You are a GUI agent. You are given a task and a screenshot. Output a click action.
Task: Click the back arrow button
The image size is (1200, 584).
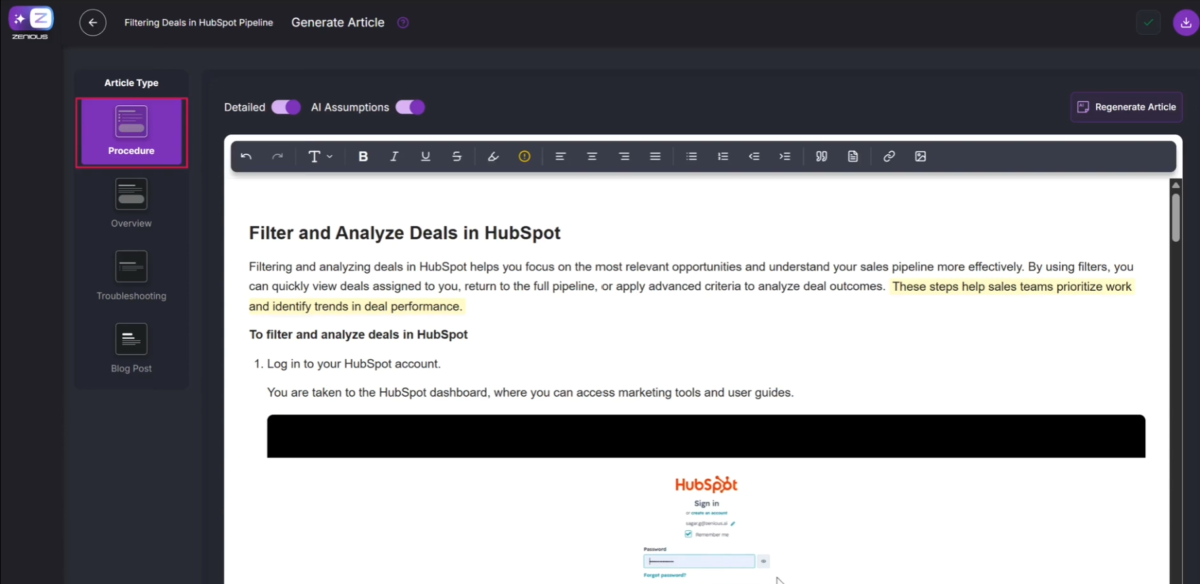(93, 22)
